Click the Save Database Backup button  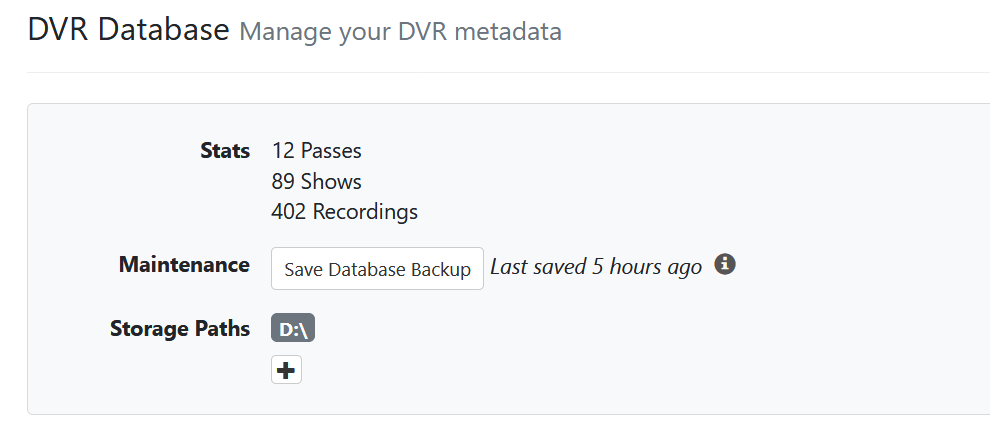tap(377, 269)
